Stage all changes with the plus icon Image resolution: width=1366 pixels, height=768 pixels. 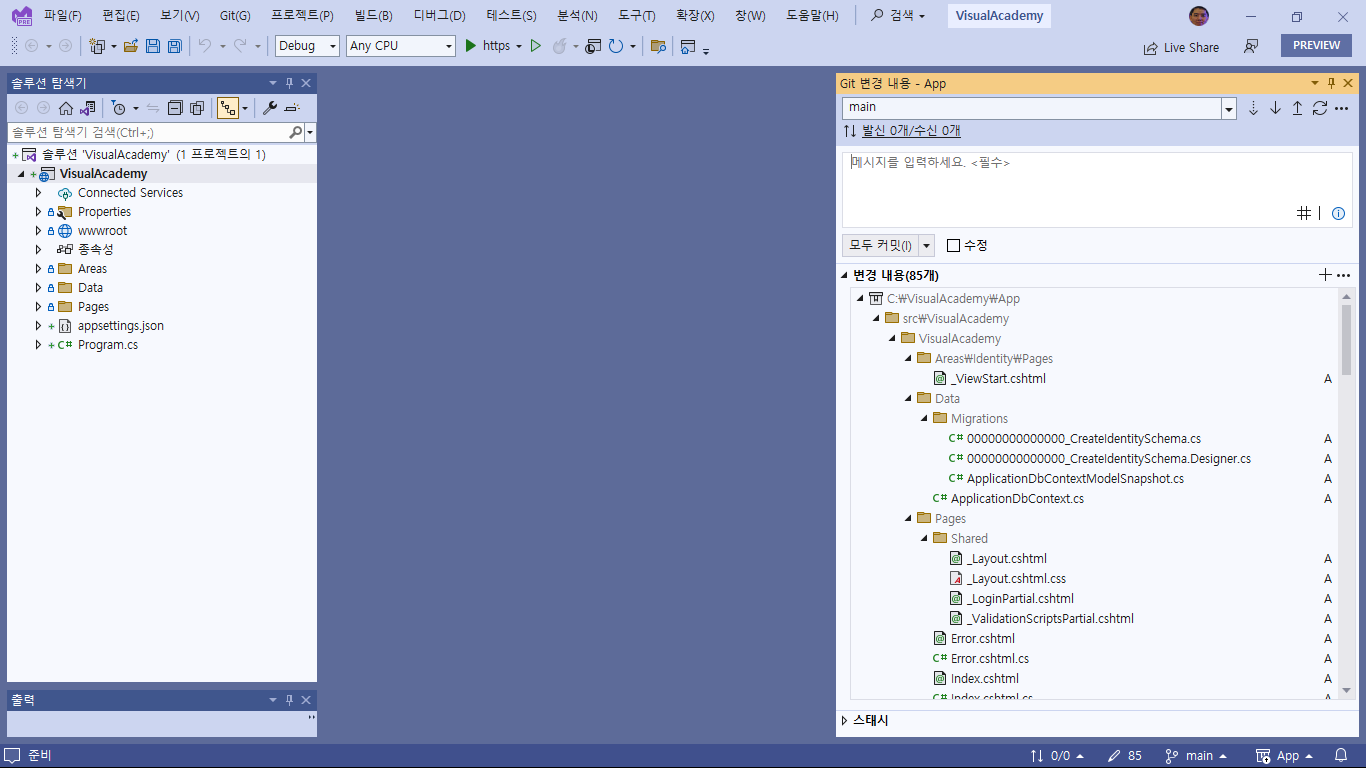pyautogui.click(x=1324, y=275)
